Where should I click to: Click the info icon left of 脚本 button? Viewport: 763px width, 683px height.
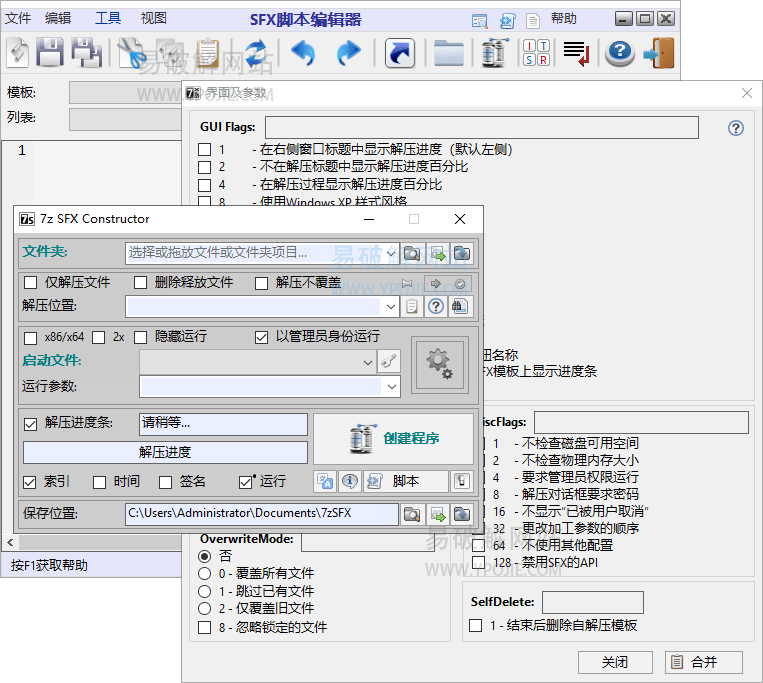pyautogui.click(x=349, y=481)
